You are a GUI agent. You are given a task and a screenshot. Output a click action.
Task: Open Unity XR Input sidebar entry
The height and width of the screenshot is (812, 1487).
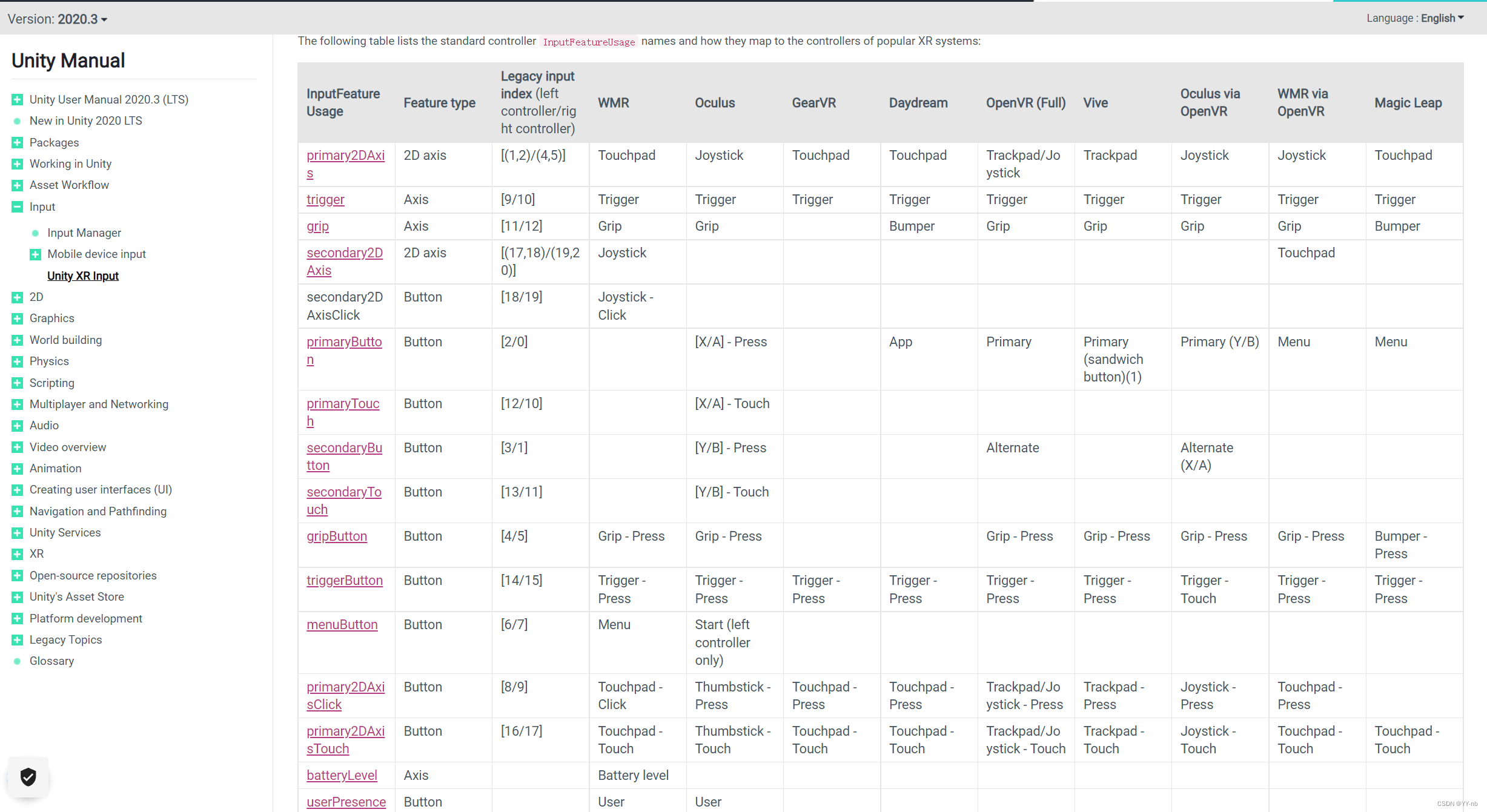point(83,276)
